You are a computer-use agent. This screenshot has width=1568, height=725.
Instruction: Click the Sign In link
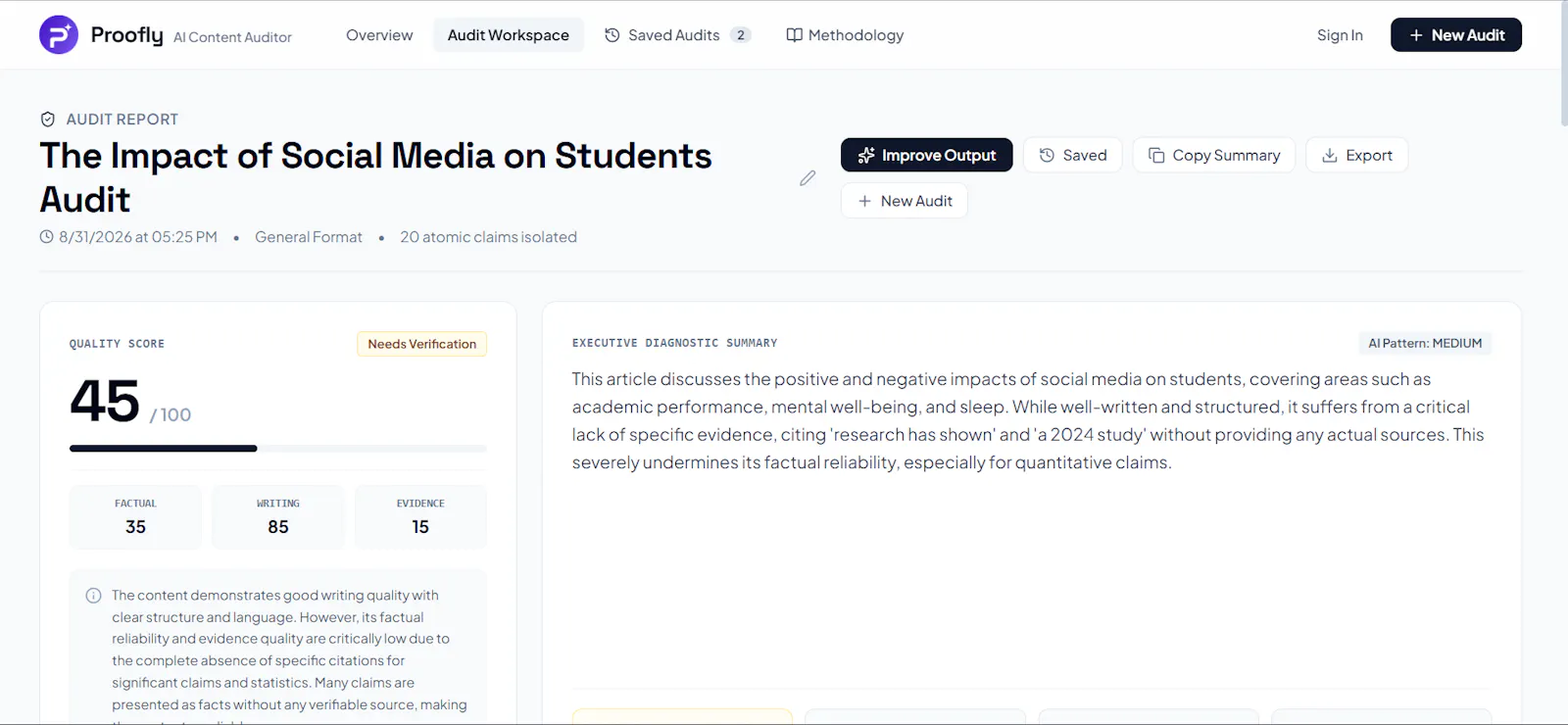point(1340,35)
